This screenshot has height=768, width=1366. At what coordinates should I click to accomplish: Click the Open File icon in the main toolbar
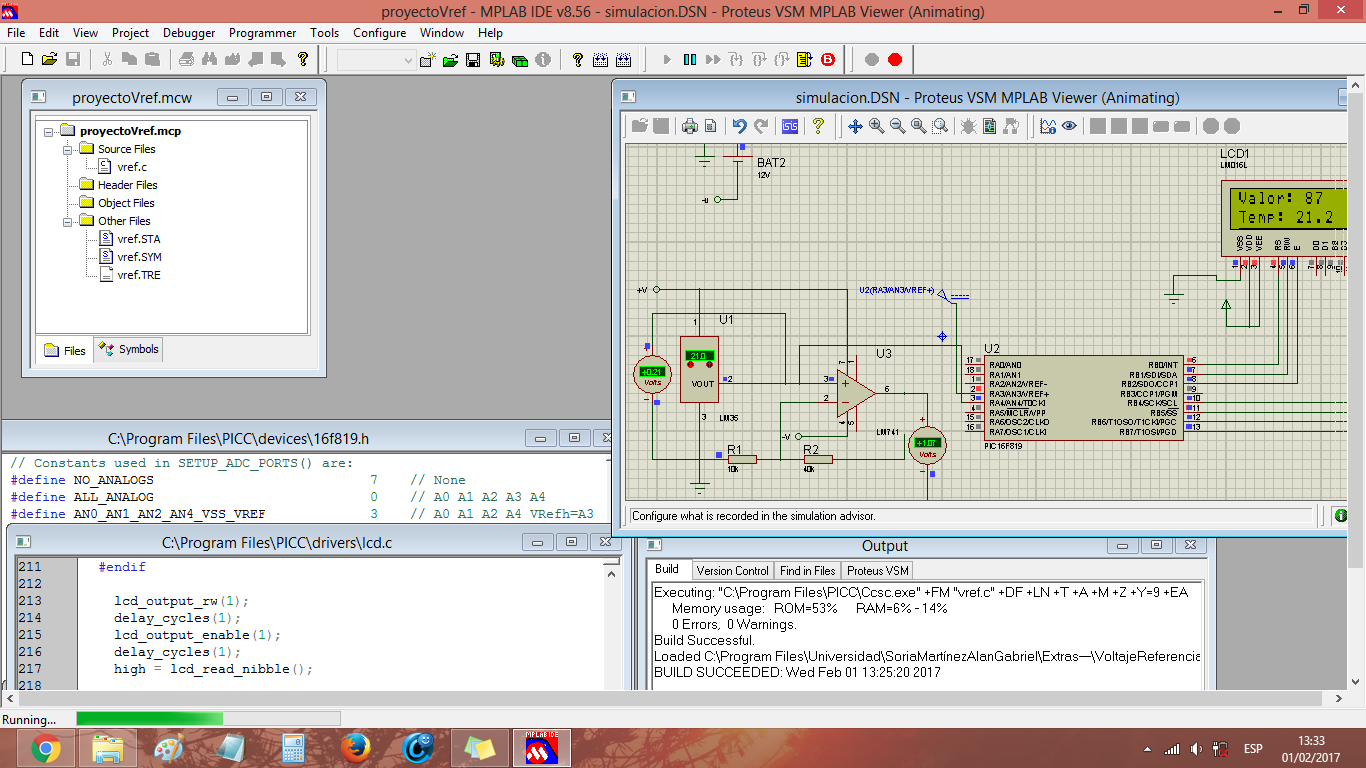[49, 60]
